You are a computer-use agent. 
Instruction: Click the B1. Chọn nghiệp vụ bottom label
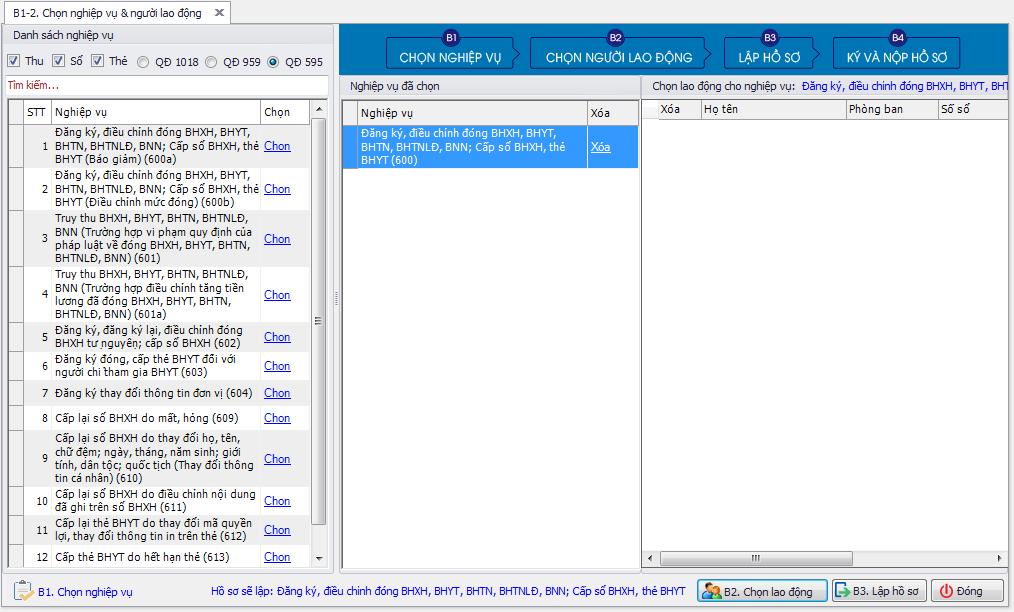pos(85,592)
